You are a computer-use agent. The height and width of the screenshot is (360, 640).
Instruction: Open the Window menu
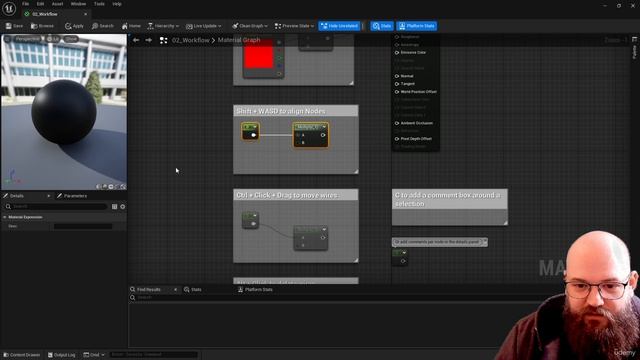(78, 4)
